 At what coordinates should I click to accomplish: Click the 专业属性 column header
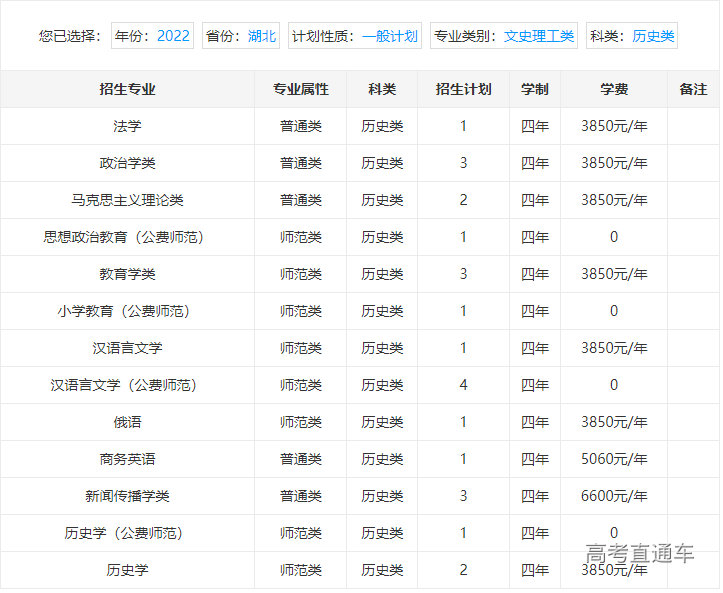(x=301, y=89)
